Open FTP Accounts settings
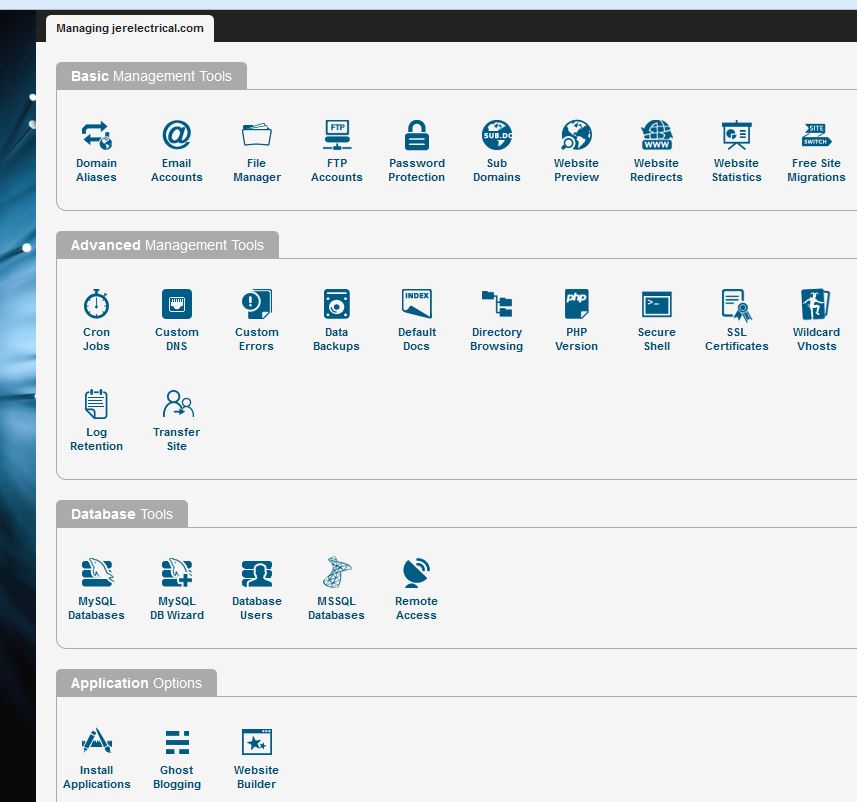The width and height of the screenshot is (857, 802). pos(336,151)
